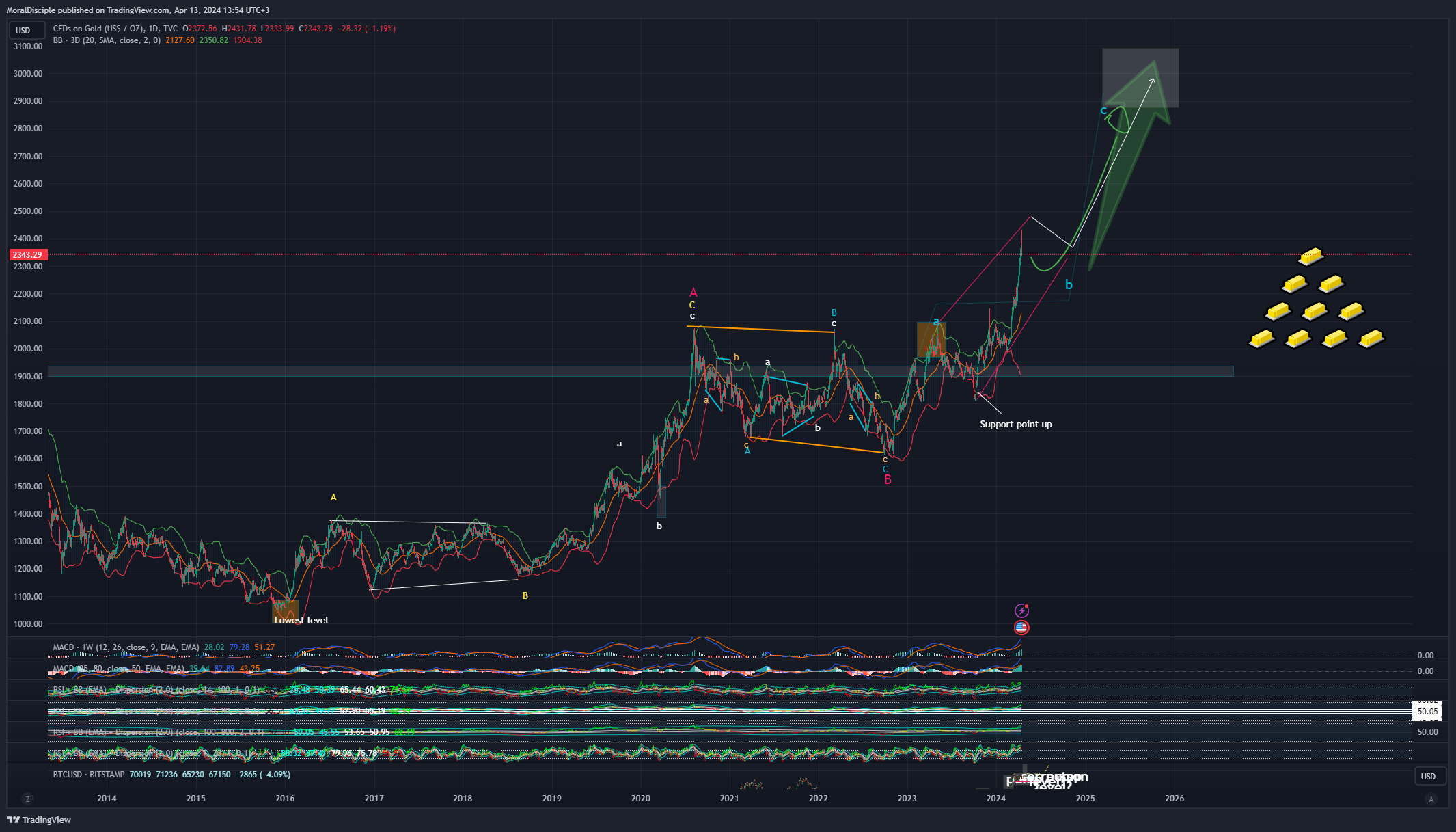This screenshot has height=832, width=1456.
Task: Click the 3000.00 price axis label
Action: click(x=28, y=74)
